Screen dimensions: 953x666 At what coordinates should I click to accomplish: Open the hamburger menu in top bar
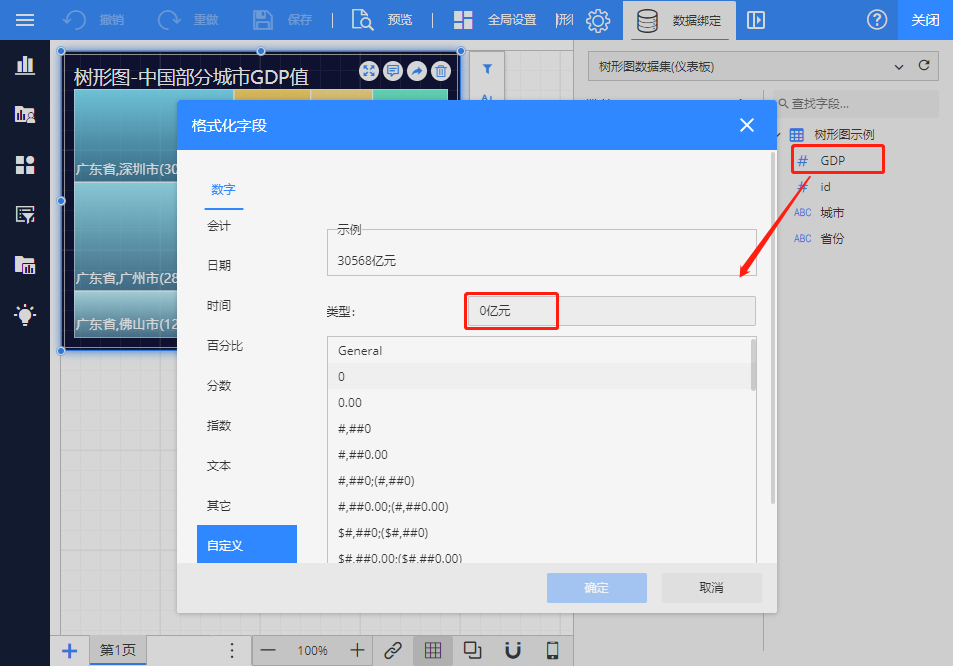(25, 20)
